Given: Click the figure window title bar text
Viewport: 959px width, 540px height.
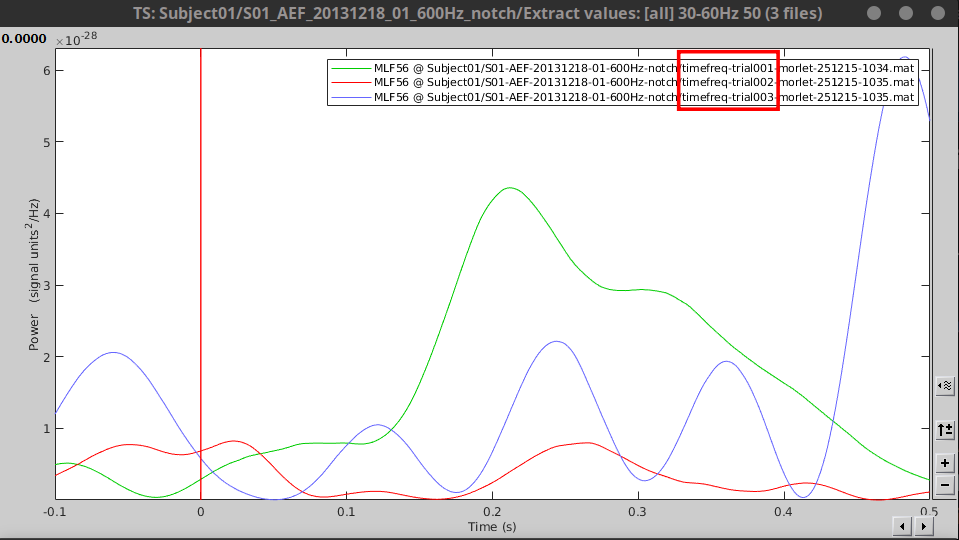Looking at the screenshot, I should click(479, 13).
